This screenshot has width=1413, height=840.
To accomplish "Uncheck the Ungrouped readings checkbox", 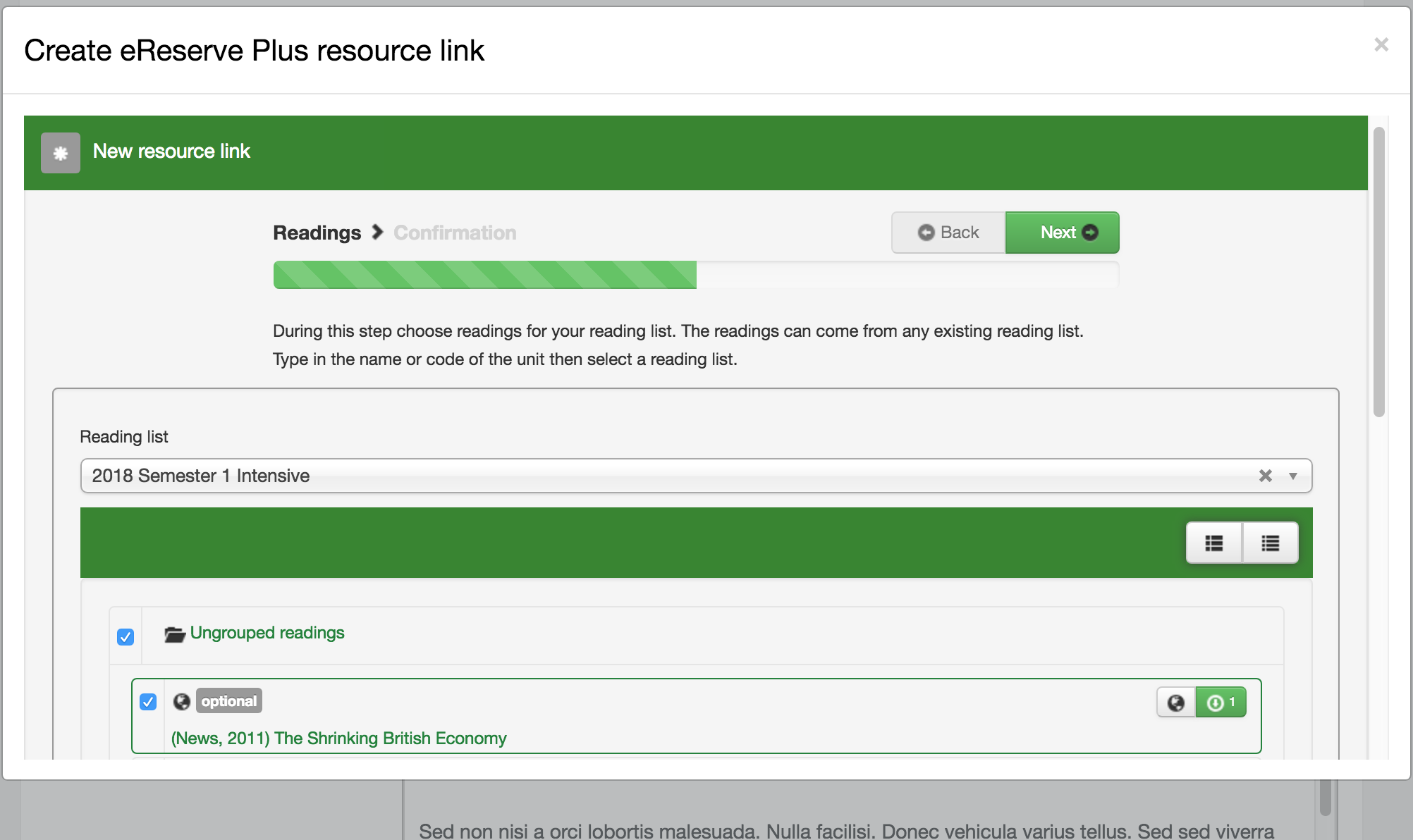I will click(x=126, y=637).
